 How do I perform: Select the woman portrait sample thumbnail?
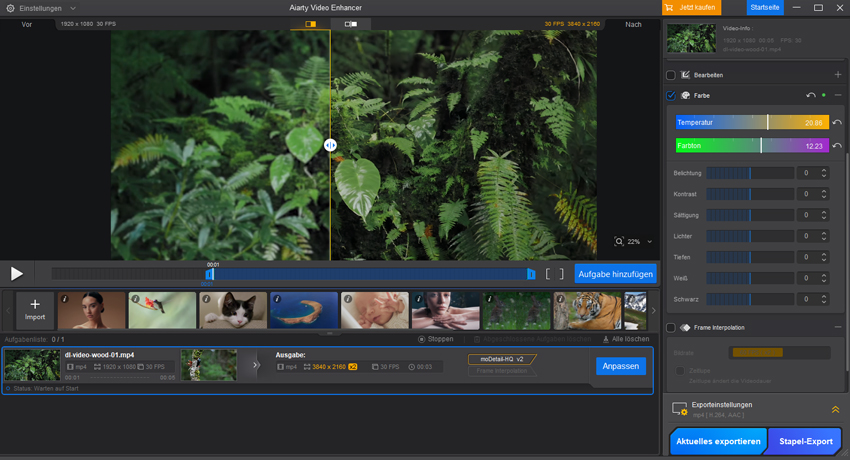[92, 310]
